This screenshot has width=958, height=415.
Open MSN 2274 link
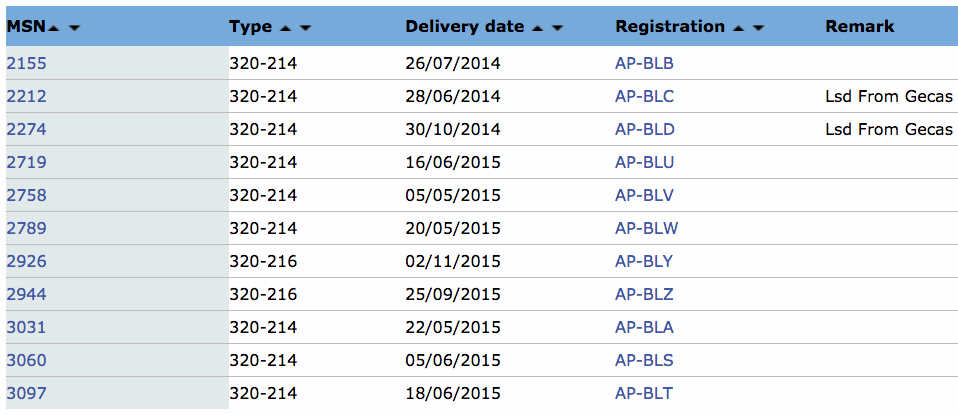(x=26, y=129)
